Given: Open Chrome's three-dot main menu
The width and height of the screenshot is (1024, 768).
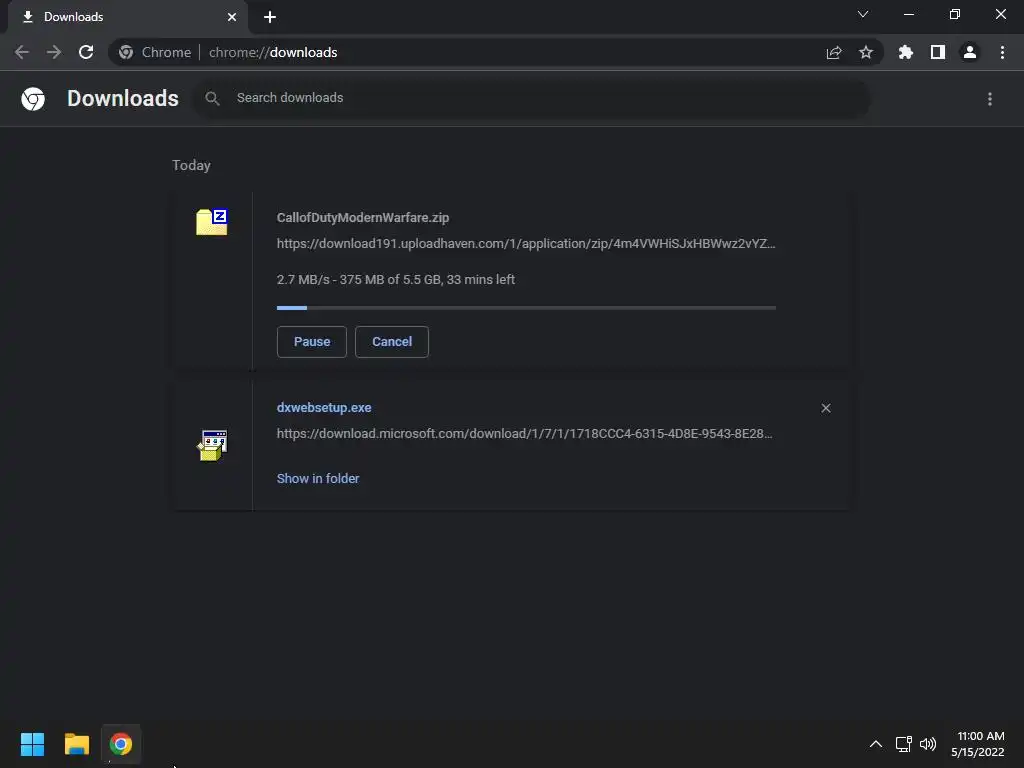Looking at the screenshot, I should click(1002, 52).
